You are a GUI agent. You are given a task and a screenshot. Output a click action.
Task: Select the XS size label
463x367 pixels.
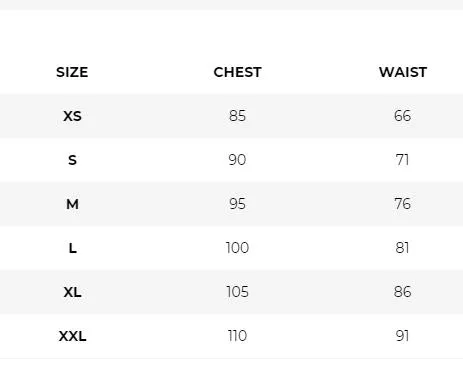pyautogui.click(x=72, y=116)
